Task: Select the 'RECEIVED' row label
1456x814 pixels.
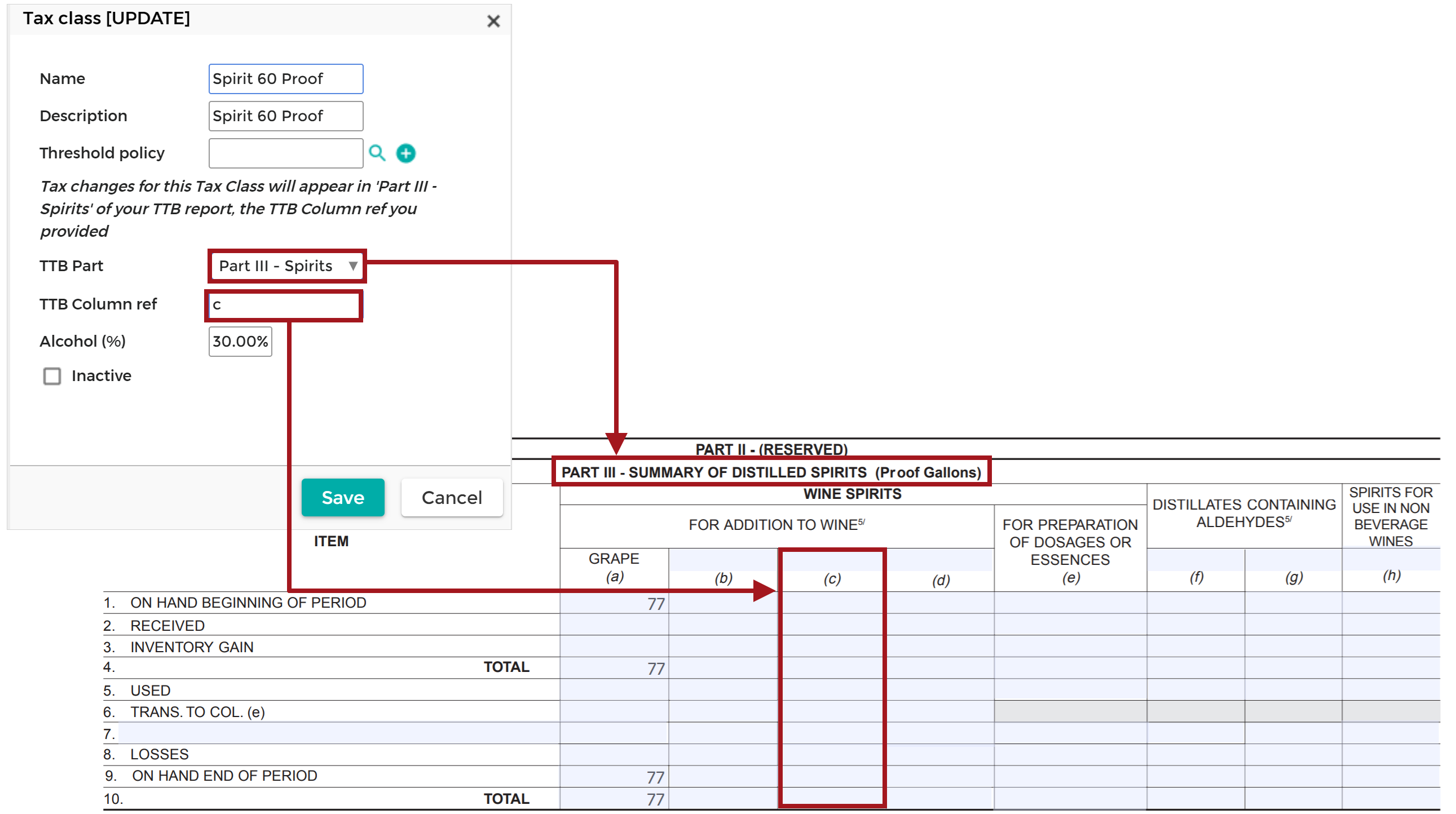Action: 167,626
